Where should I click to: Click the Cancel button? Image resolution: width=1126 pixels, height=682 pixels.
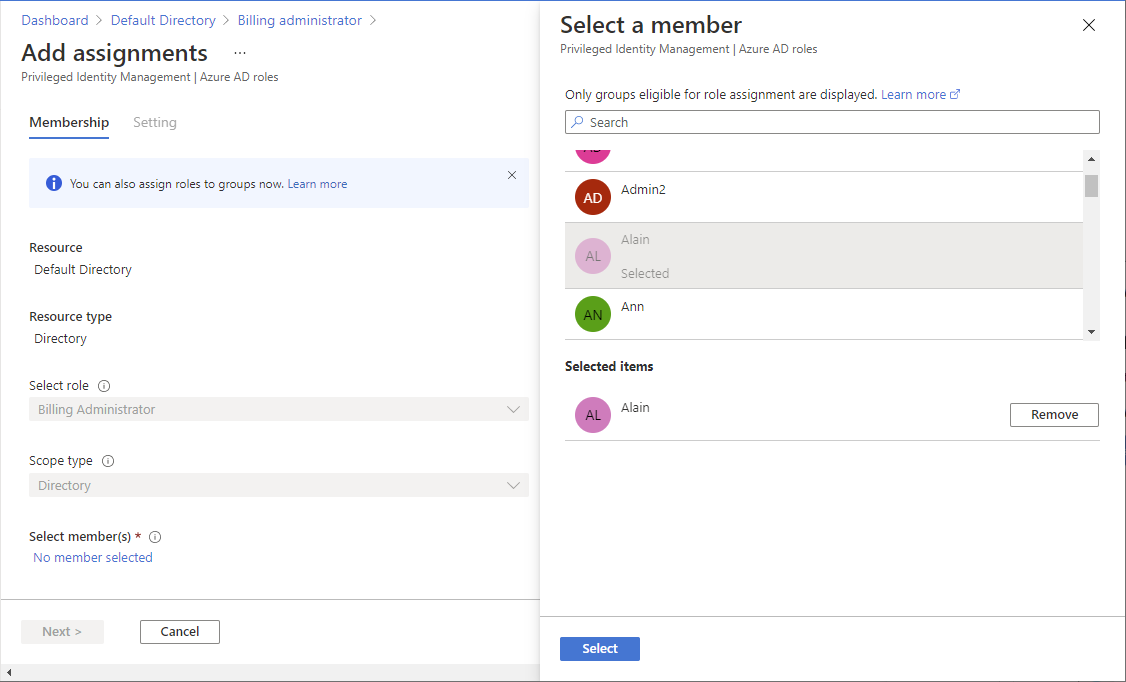(x=180, y=632)
